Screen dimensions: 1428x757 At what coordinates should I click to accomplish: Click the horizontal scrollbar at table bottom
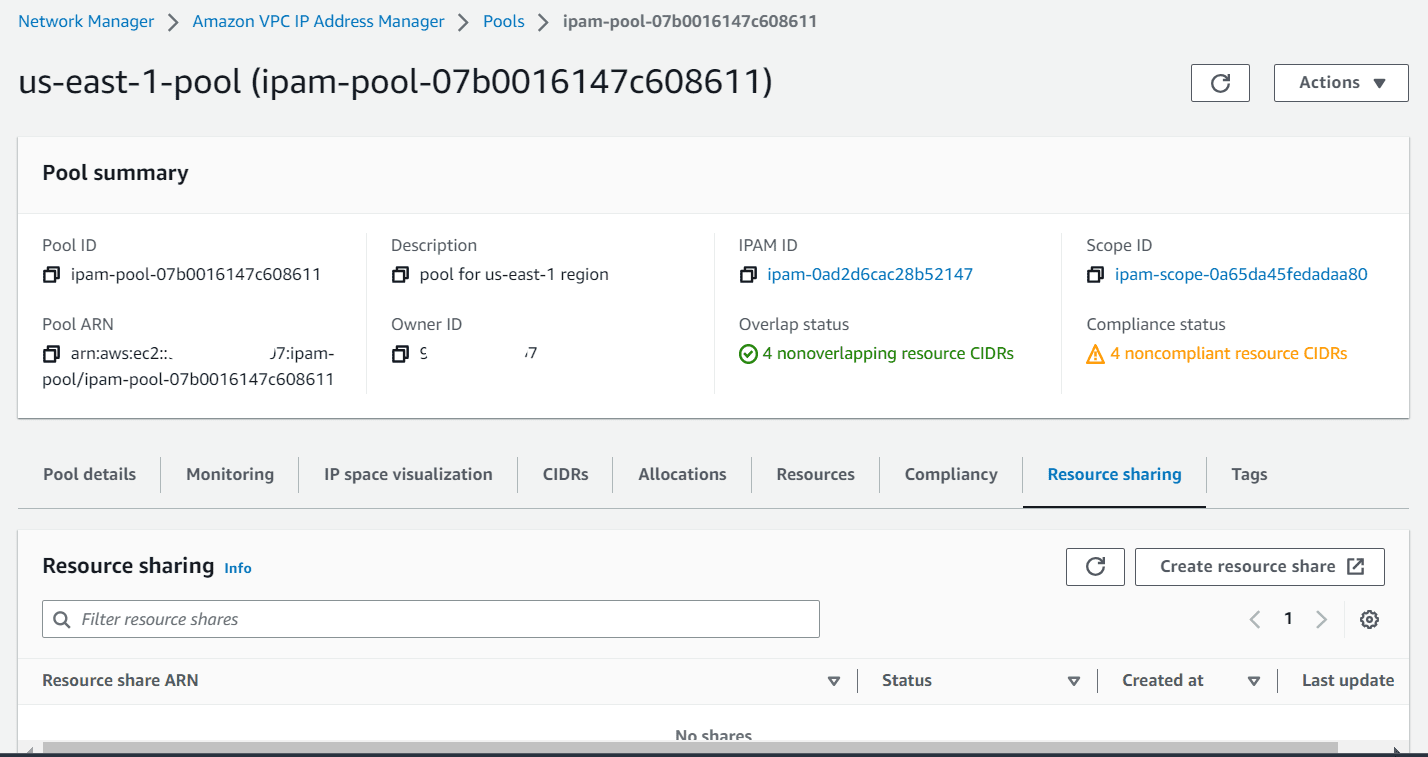(x=690, y=747)
